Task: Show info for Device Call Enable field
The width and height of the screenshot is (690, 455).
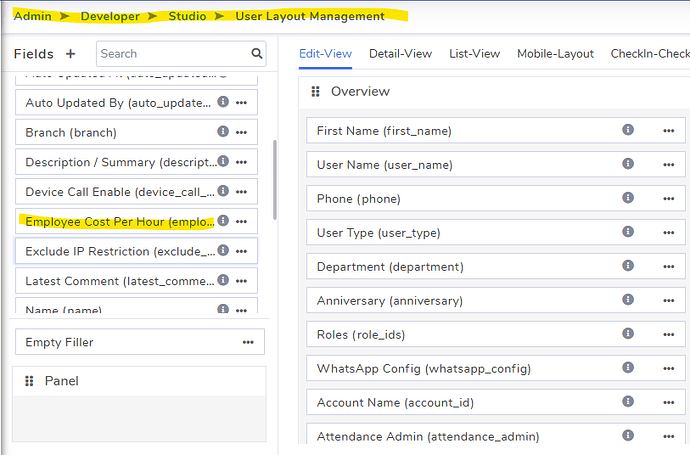Action: [x=223, y=191]
